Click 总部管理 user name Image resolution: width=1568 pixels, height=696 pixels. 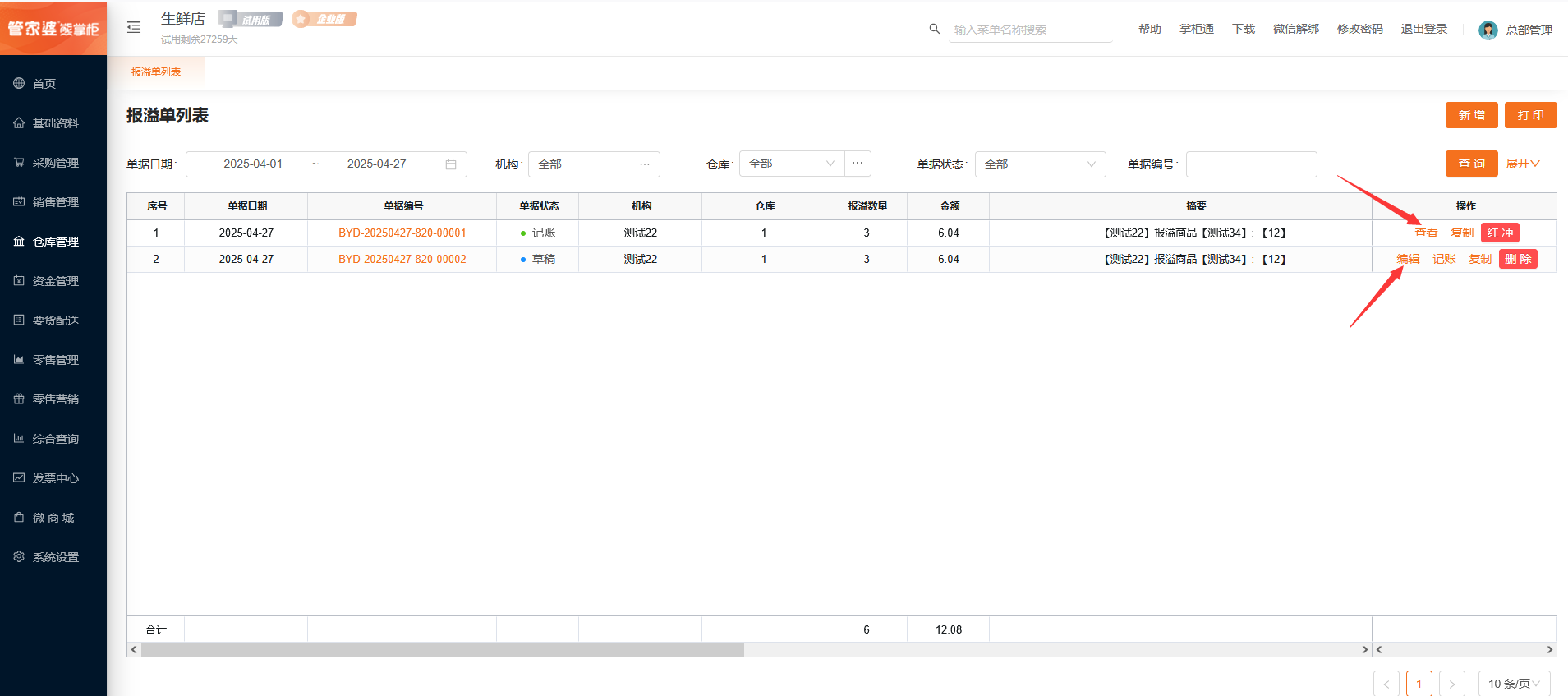pos(1529,30)
